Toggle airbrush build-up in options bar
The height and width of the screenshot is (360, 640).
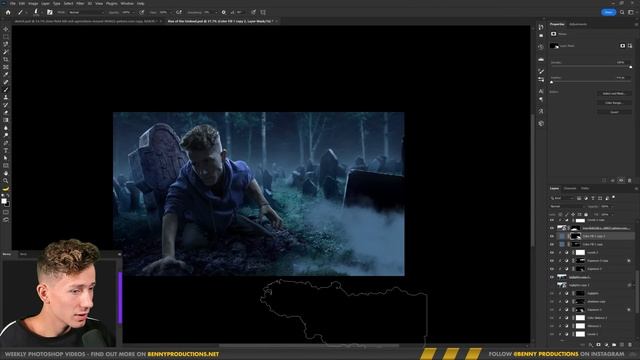click(178, 12)
